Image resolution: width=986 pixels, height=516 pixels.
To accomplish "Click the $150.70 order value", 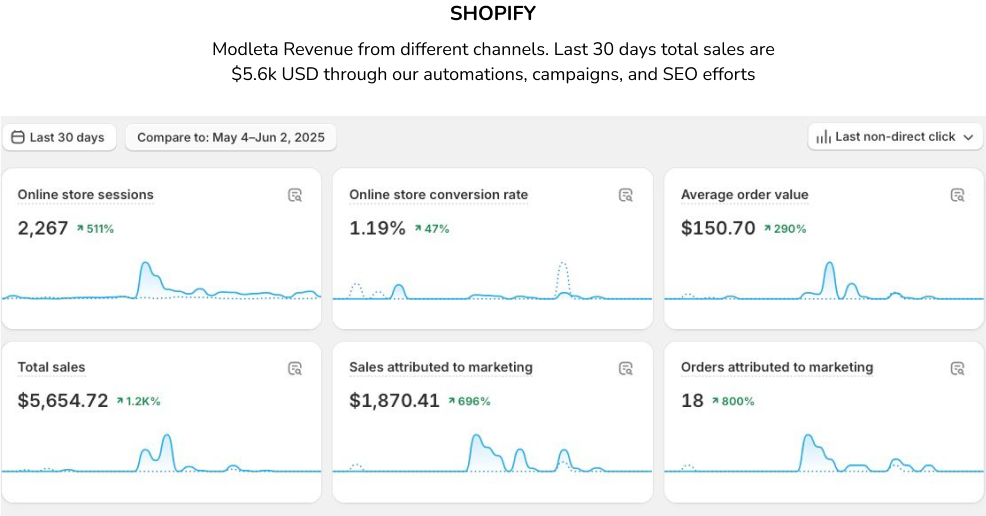I will pyautogui.click(x=718, y=228).
